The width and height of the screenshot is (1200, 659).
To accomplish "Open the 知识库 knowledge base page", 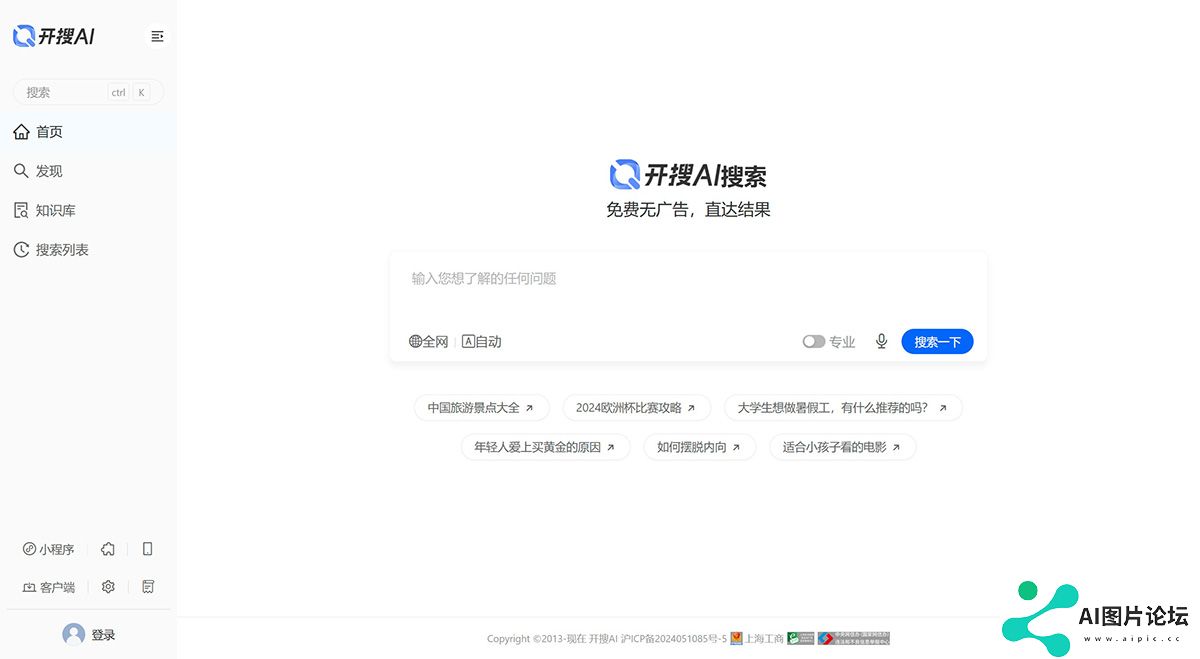I will tap(55, 211).
